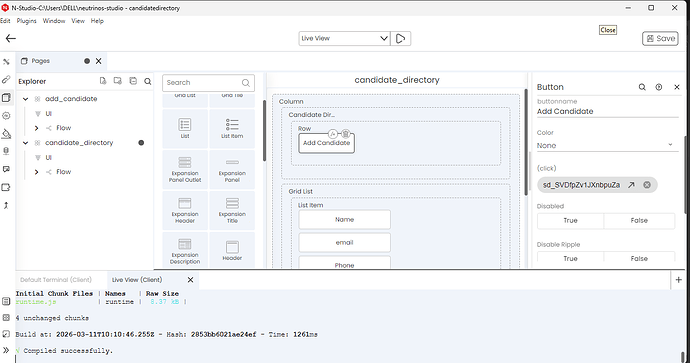This screenshot has height=363, width=690.
Task: Click the search icon in Button panel header
Action: click(642, 87)
